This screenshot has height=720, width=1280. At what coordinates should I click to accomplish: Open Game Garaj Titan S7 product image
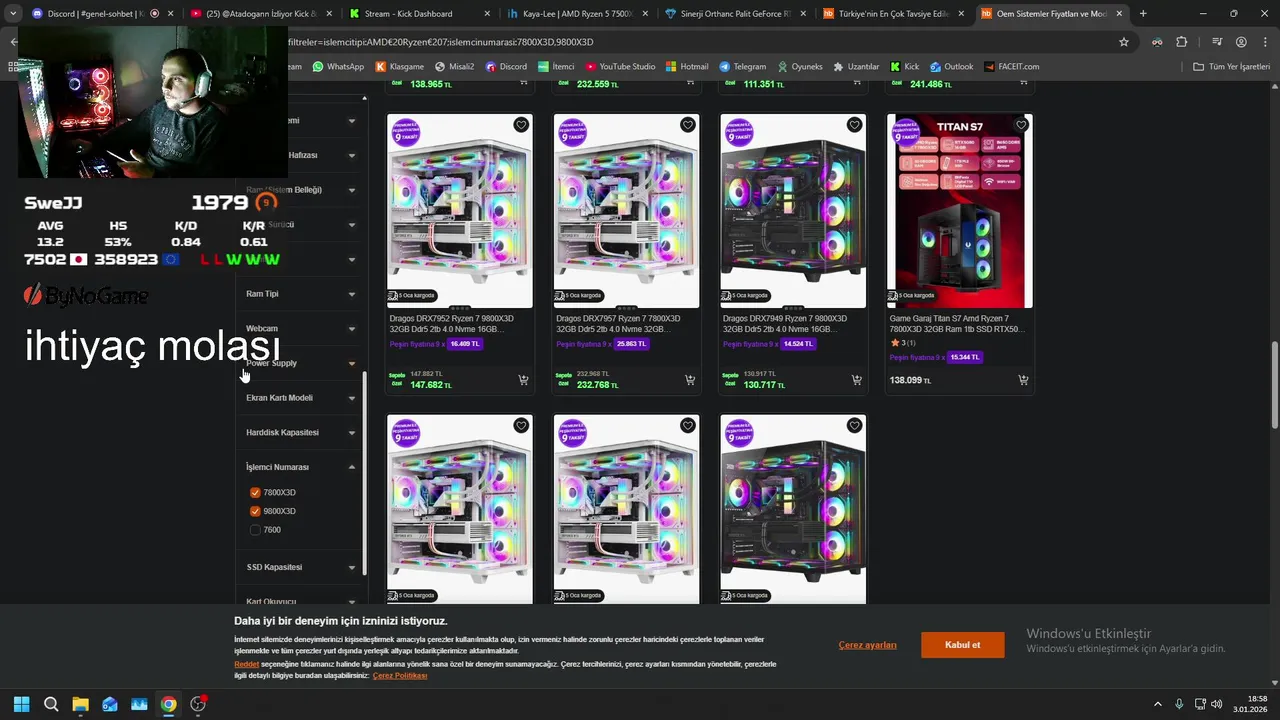959,211
